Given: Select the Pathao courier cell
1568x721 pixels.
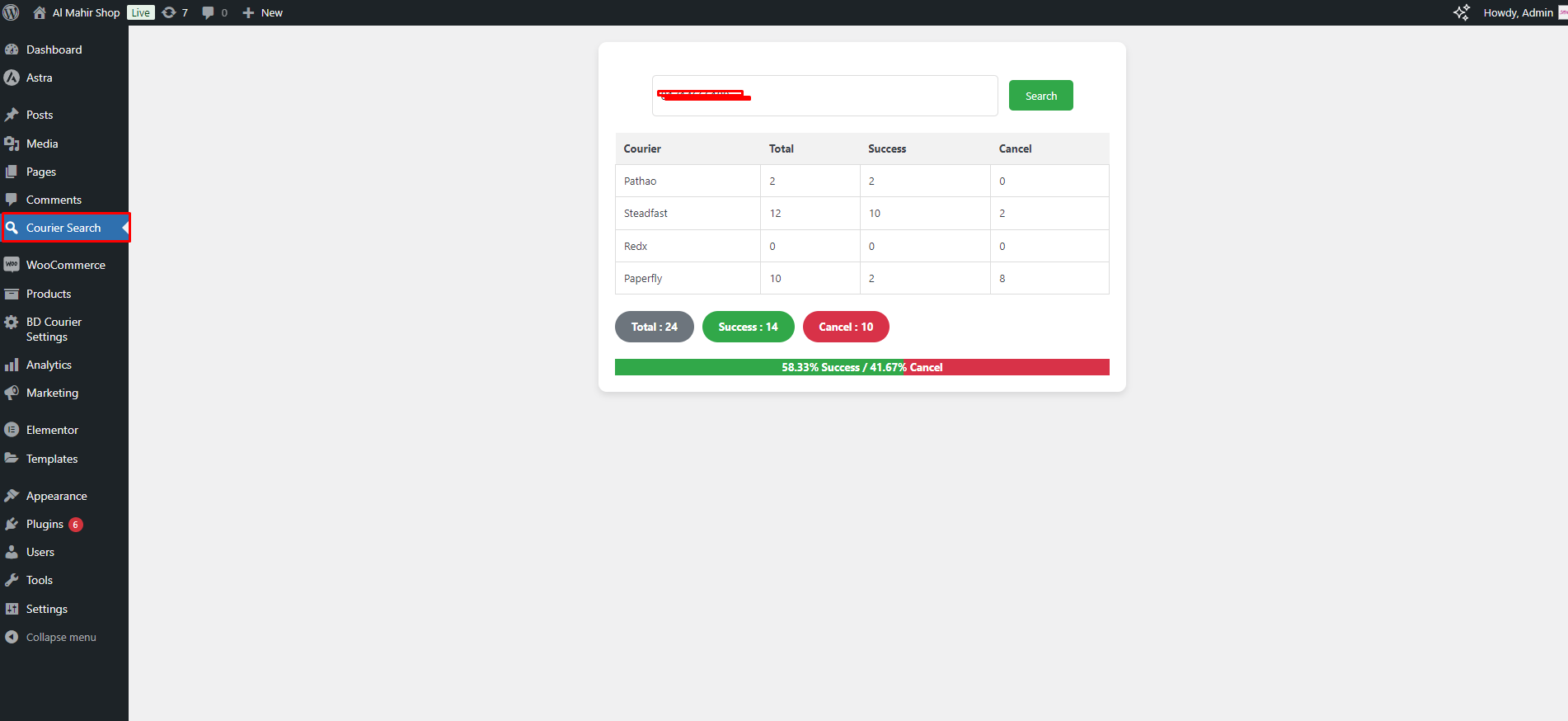Looking at the screenshot, I should coord(688,181).
